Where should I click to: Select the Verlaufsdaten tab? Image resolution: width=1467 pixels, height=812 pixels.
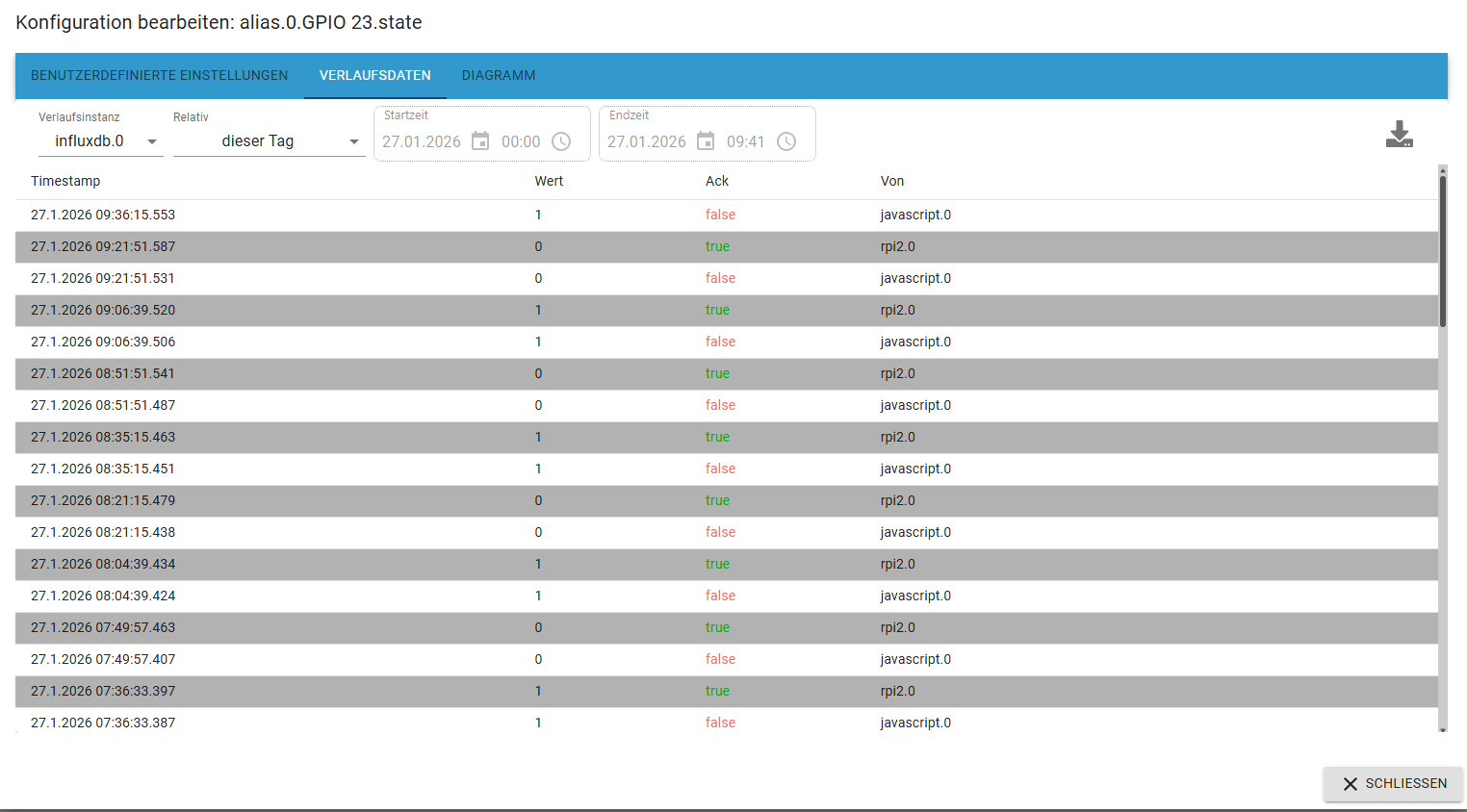point(375,75)
